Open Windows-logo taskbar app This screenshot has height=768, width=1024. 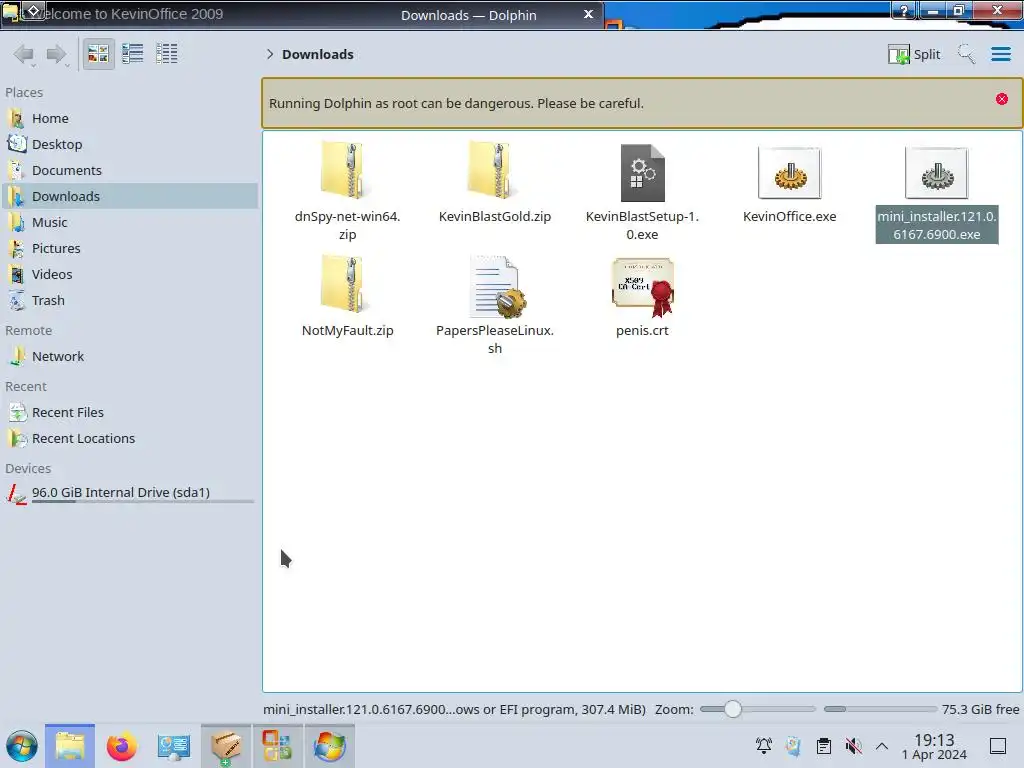pyautogui.click(x=330, y=746)
